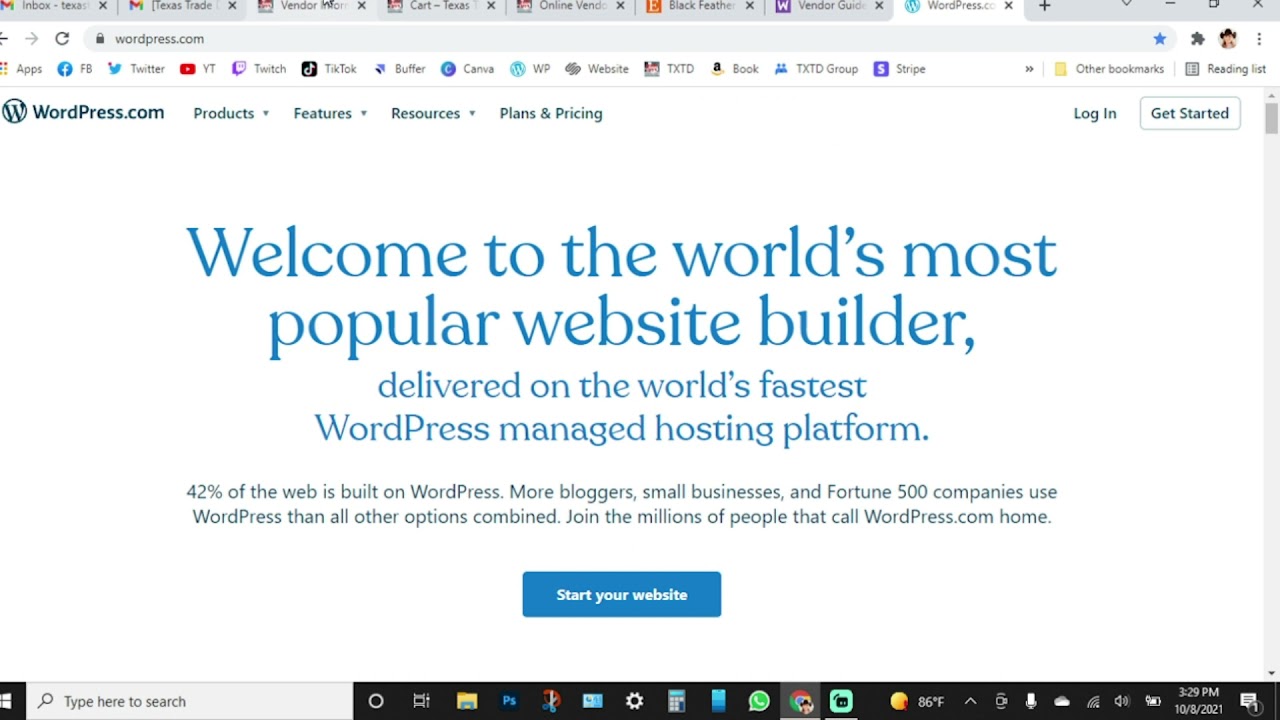
Task: Open the YT YouTube bookmark
Action: (x=197, y=69)
